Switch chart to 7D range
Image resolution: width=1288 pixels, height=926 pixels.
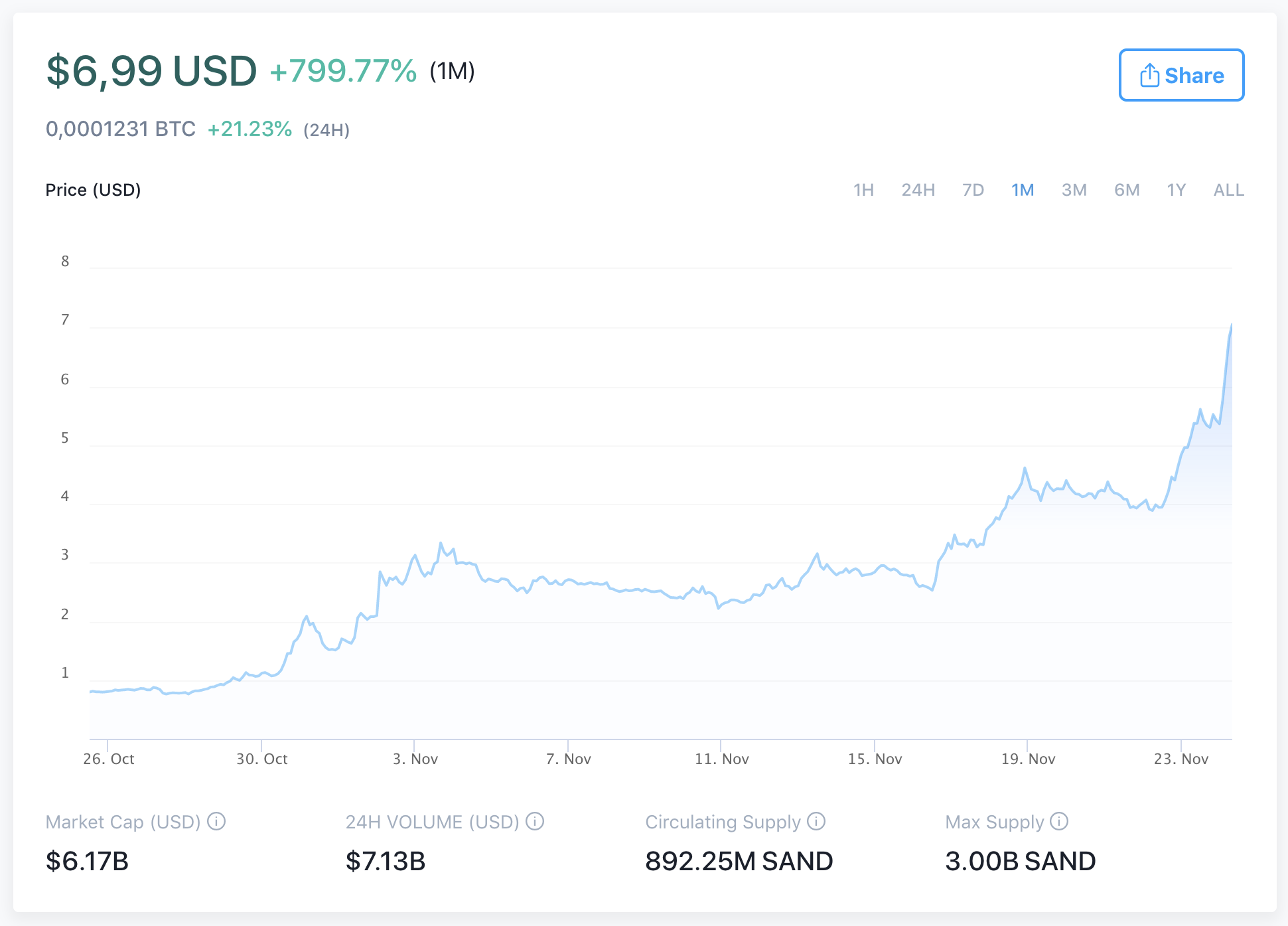pyautogui.click(x=973, y=190)
